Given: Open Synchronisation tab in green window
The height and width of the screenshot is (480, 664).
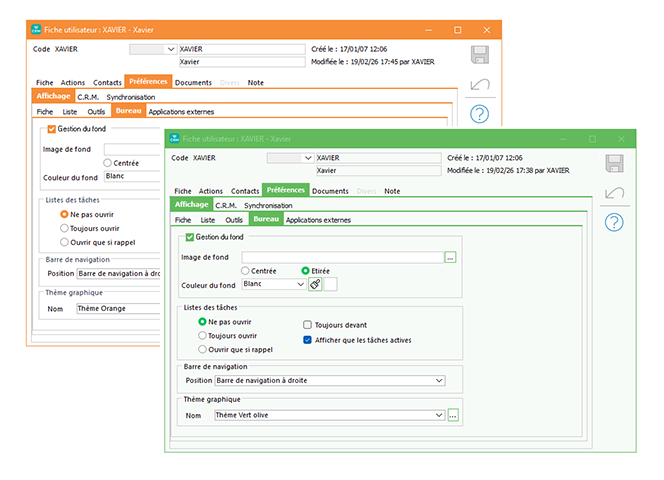Looking at the screenshot, I should point(268,205).
